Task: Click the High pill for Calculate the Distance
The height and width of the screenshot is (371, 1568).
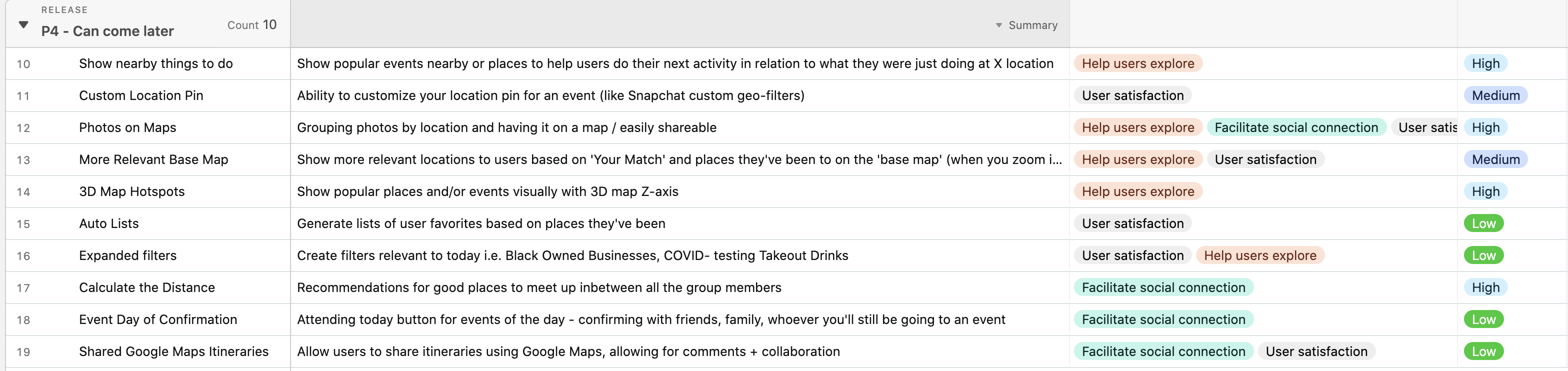Action: pyautogui.click(x=1485, y=287)
